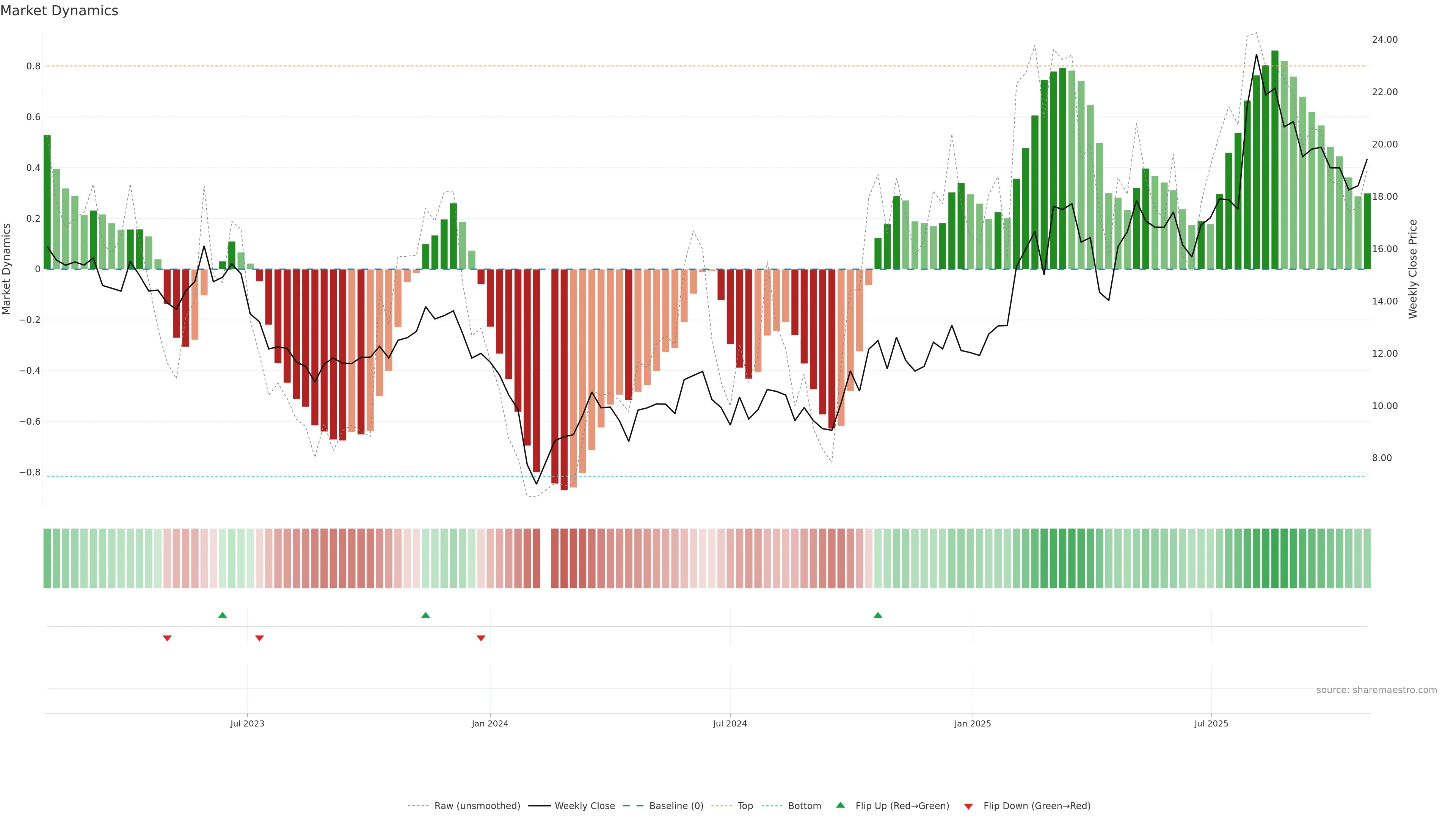Click the red flip-down marker just before Jan 2024
Image resolution: width=1456 pixels, height=819 pixels.
[x=481, y=638]
